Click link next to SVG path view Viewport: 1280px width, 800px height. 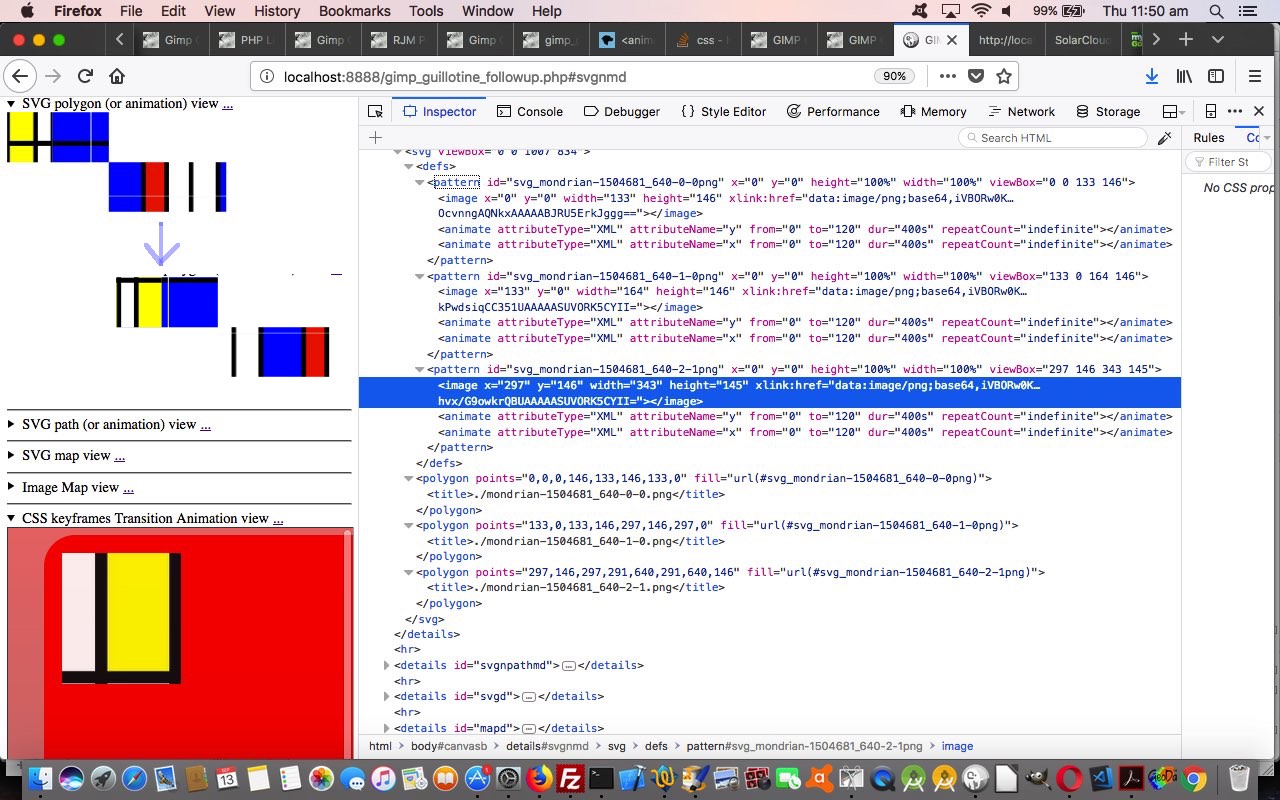pyautogui.click(x=205, y=425)
